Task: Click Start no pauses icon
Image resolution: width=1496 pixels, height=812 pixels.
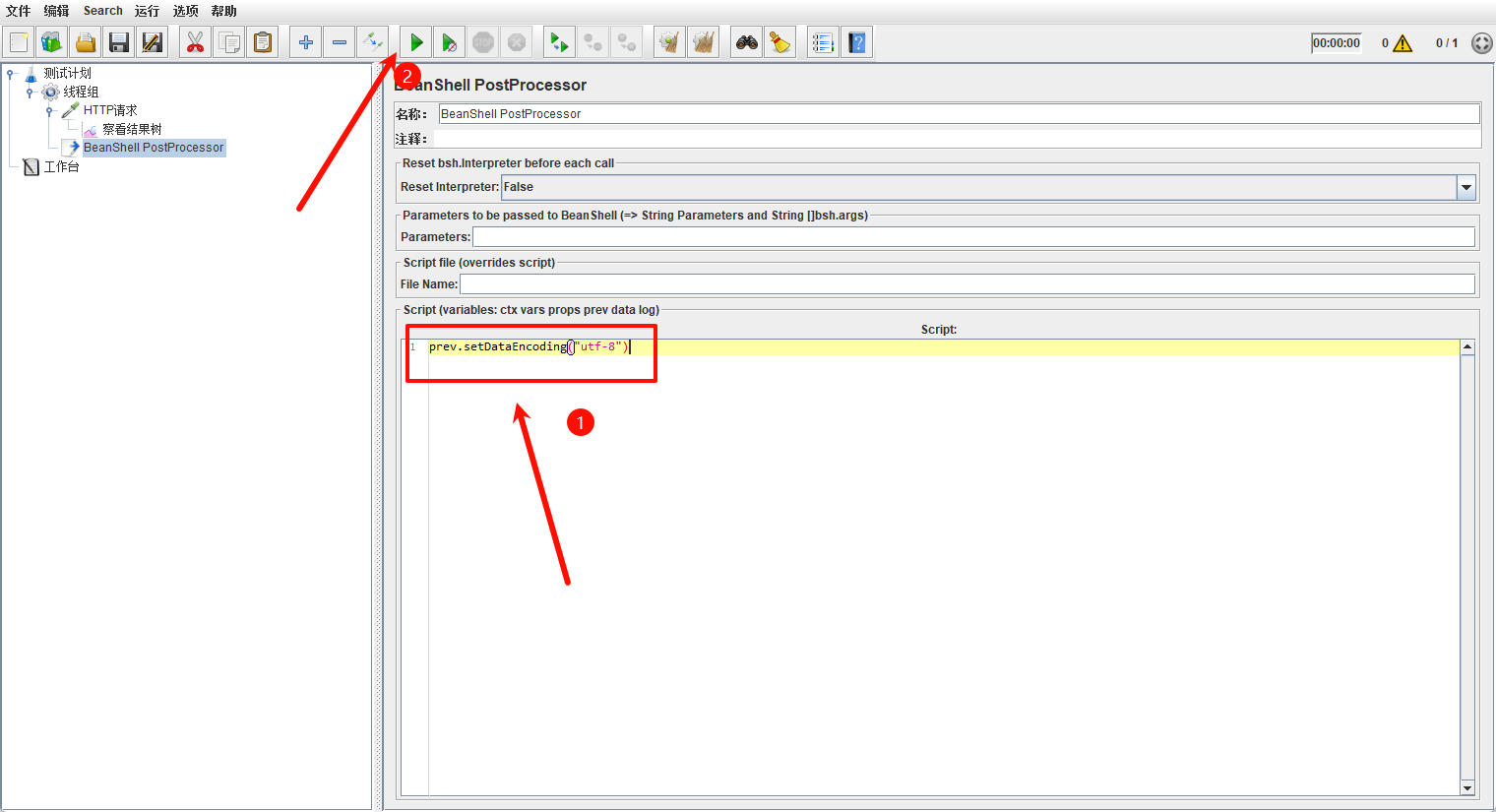Action: click(450, 42)
